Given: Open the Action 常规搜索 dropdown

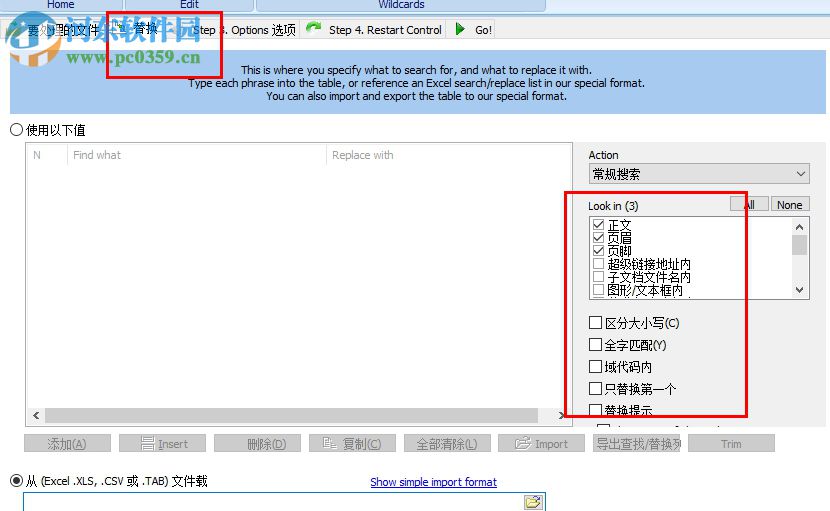Looking at the screenshot, I should [x=699, y=174].
